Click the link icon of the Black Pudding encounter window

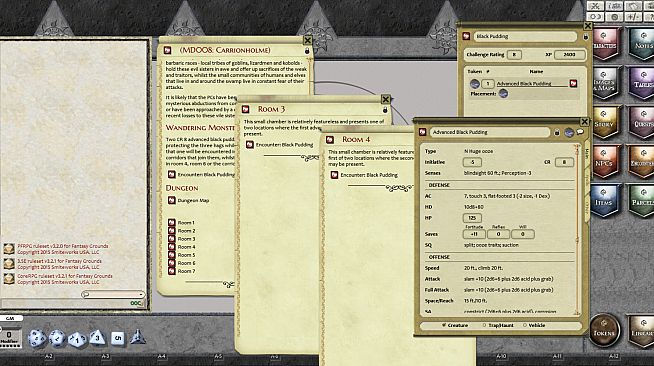click(x=466, y=36)
